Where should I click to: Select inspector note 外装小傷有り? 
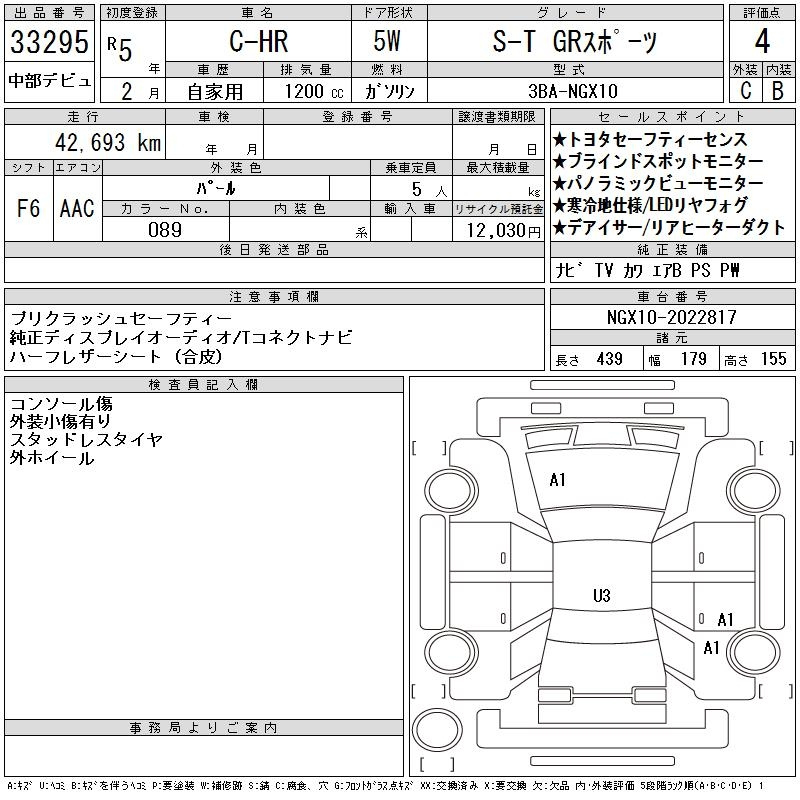60,421
